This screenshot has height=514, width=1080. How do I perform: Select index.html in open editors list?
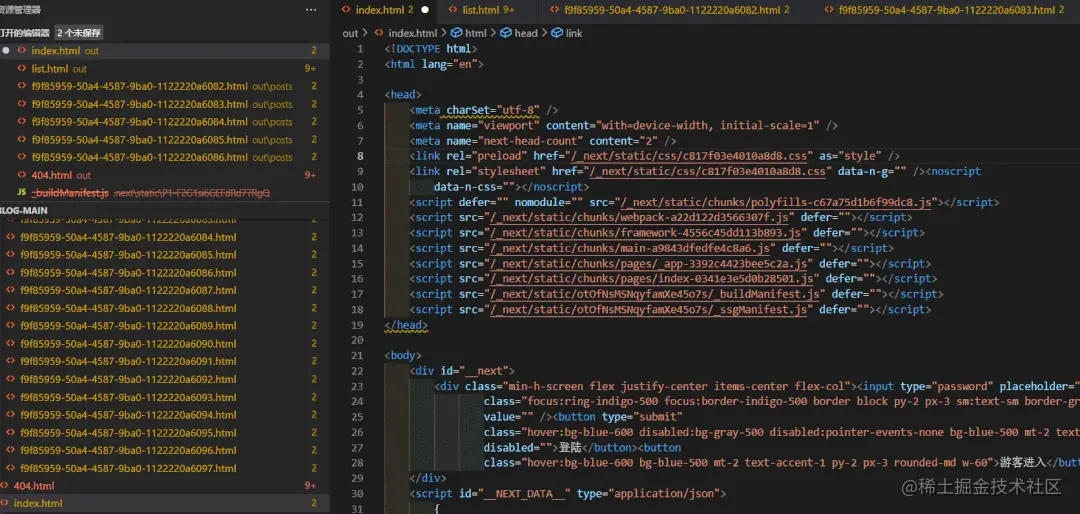pos(165,51)
